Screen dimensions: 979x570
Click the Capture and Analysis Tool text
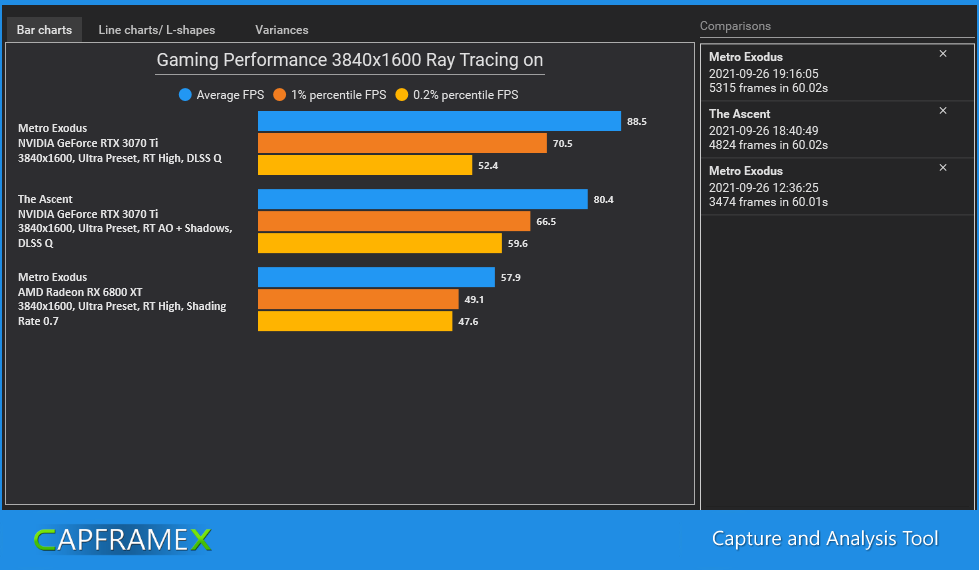pos(825,538)
